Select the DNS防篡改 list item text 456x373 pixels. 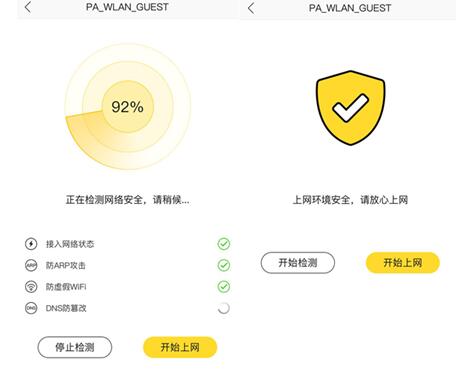[66, 308]
